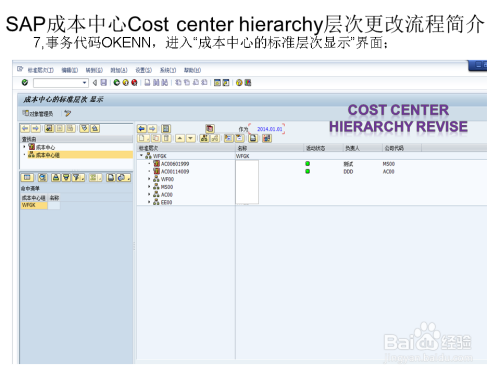
Task: Open the 编辑(E) menu
Action: point(70,70)
